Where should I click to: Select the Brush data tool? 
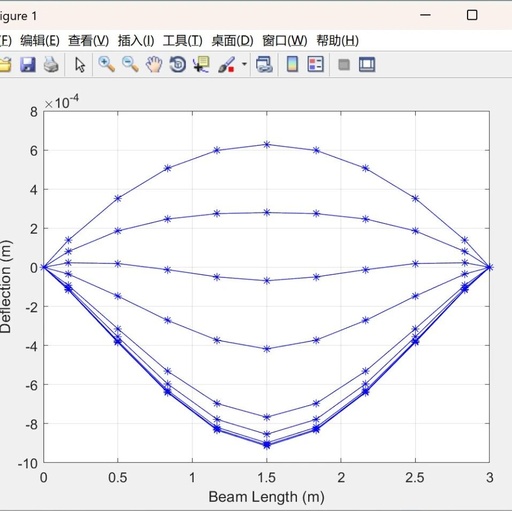click(227, 64)
